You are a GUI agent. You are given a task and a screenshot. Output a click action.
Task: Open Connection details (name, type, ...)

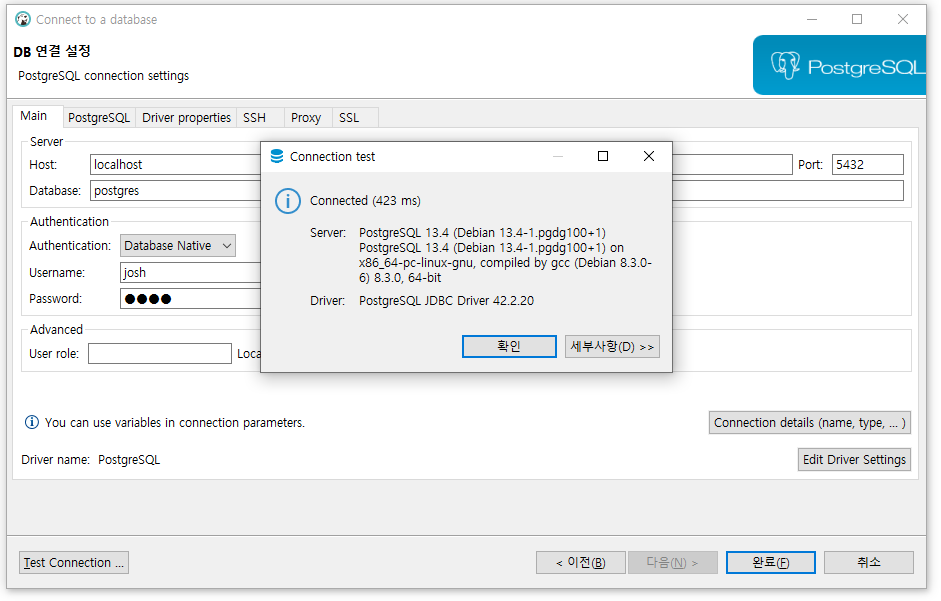(x=810, y=423)
